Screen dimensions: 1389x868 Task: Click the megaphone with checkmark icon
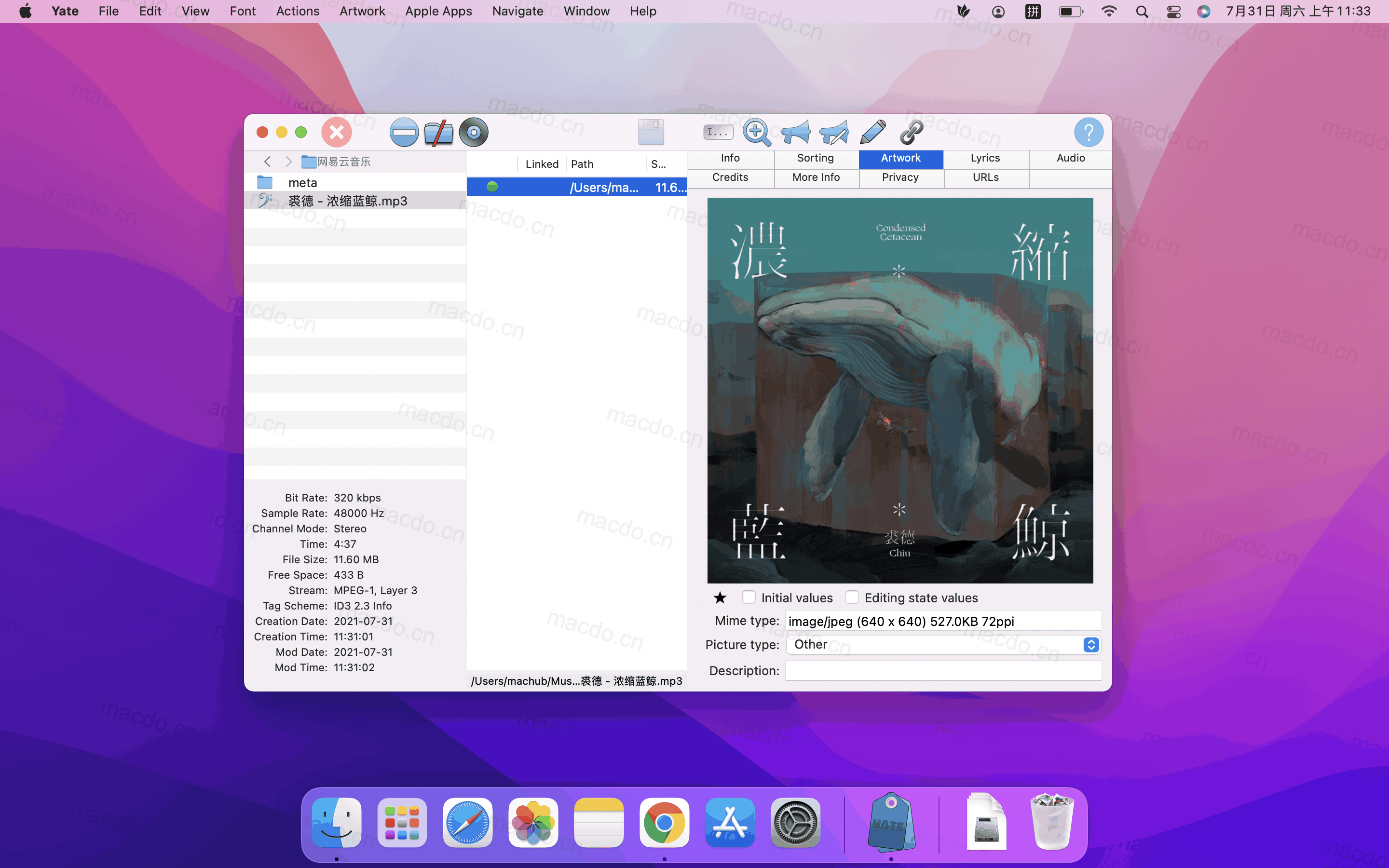(x=834, y=132)
